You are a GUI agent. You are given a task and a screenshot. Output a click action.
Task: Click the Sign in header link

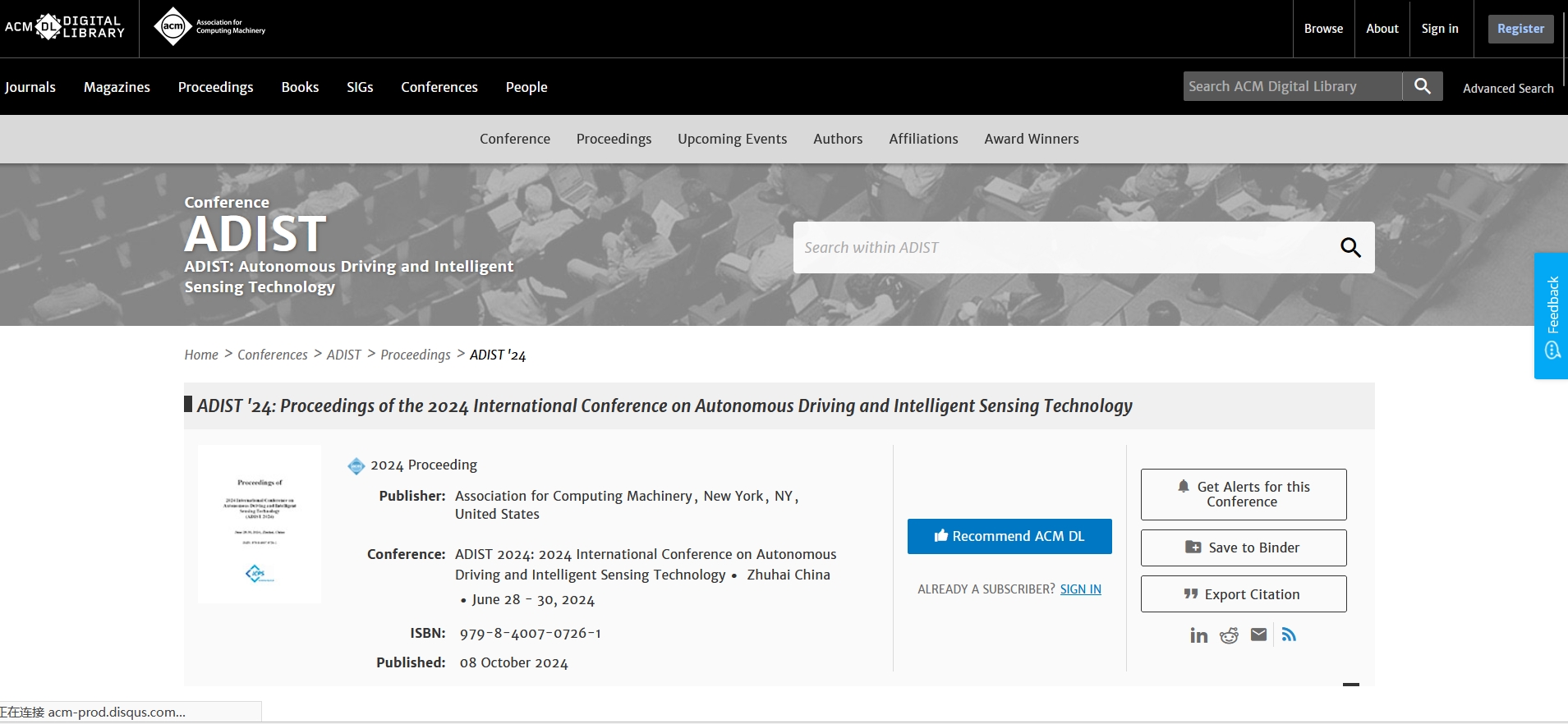click(x=1440, y=29)
